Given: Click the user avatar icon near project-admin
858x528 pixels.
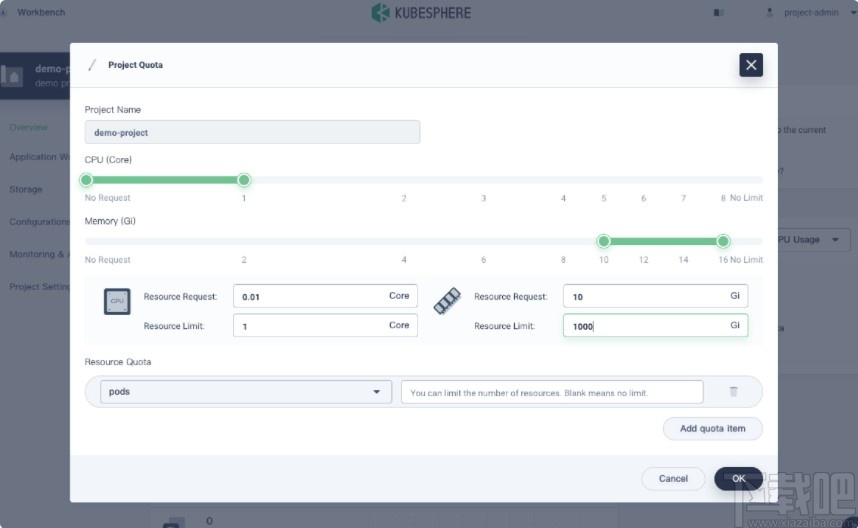Looking at the screenshot, I should point(769,12).
